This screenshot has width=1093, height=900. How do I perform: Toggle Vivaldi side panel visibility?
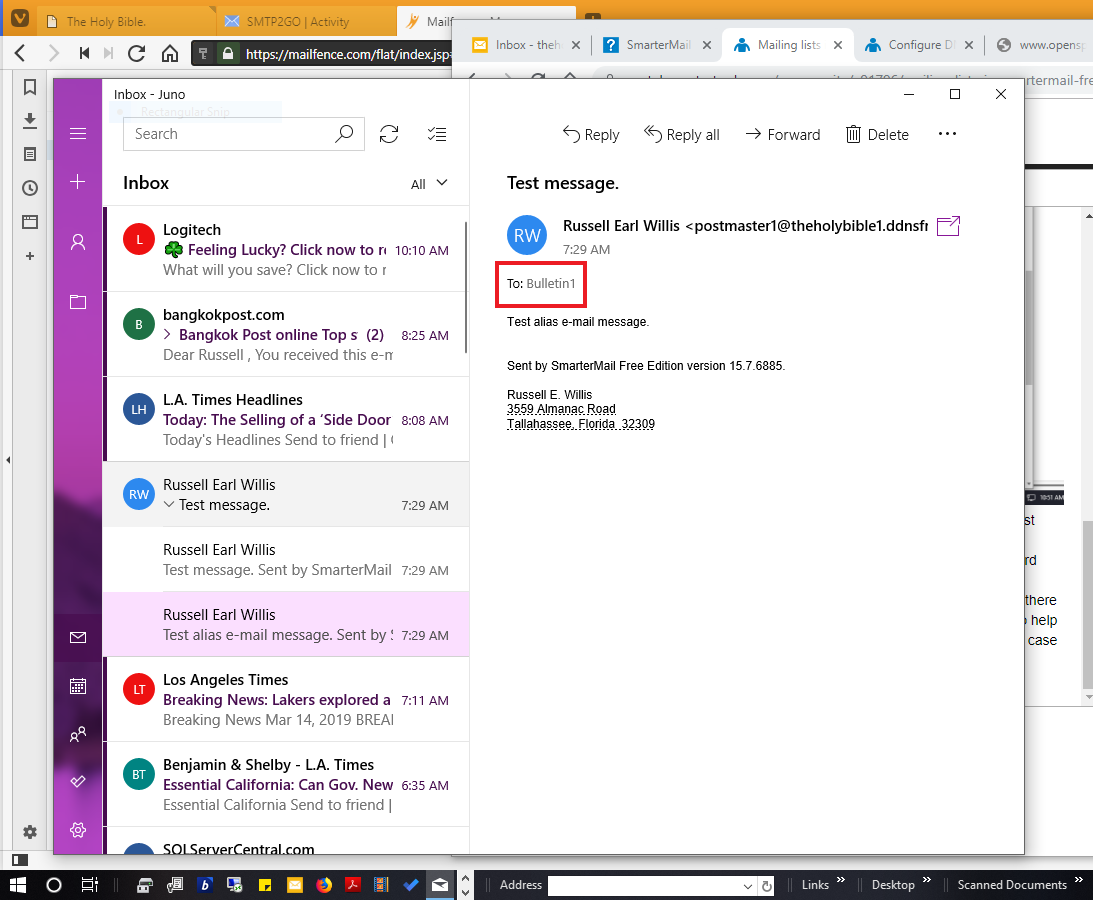18,859
